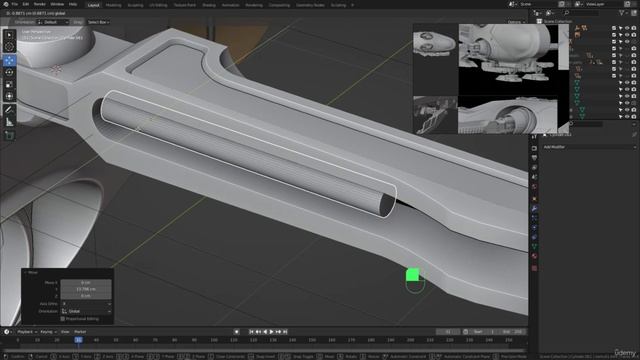
Task: Select the Add Cube tool
Action: coord(9,135)
